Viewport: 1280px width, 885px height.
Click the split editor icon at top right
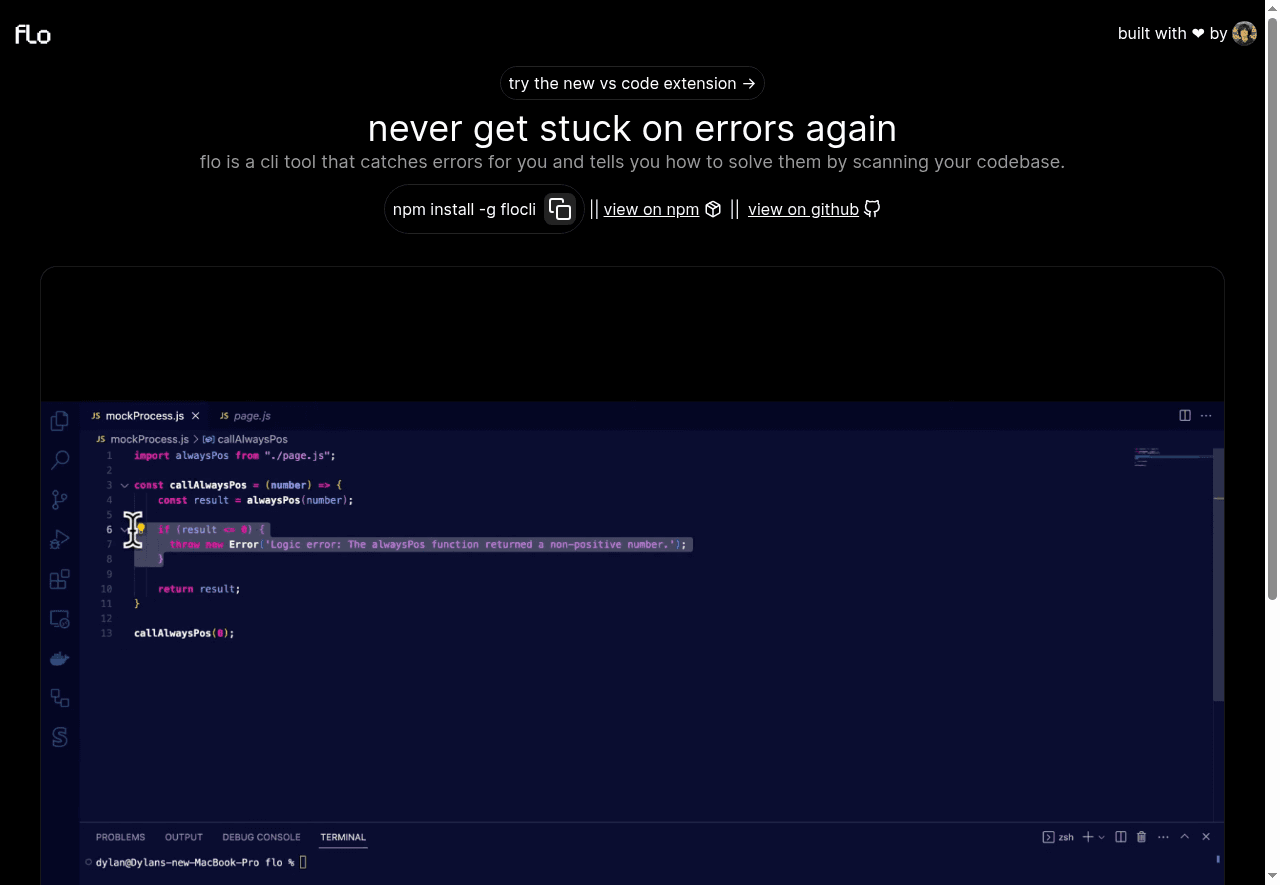[x=1185, y=416]
